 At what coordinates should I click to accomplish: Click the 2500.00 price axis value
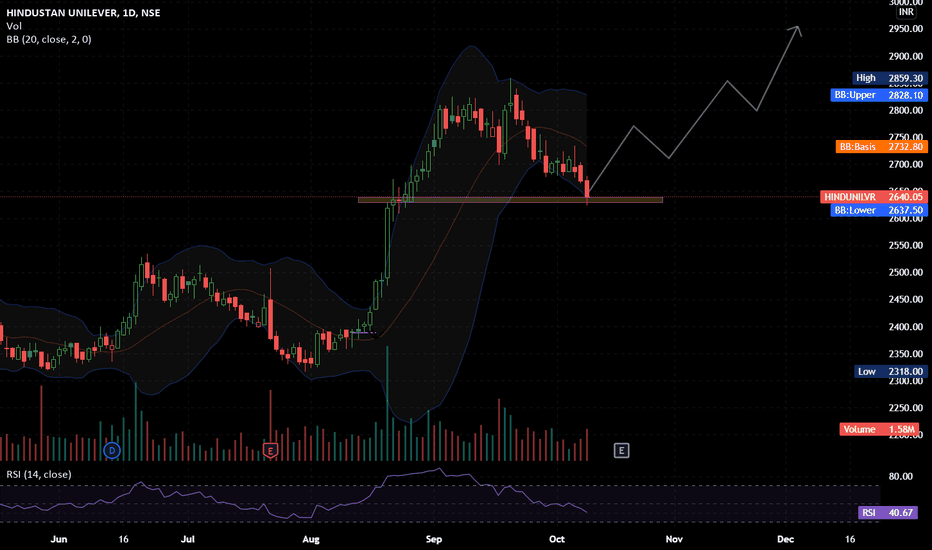tap(906, 272)
